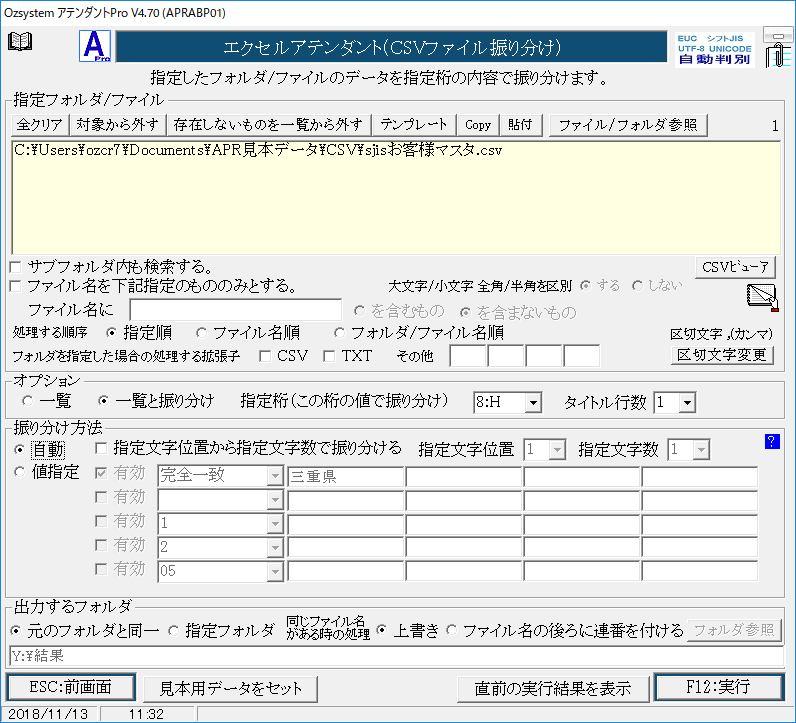The width and height of the screenshot is (796, 723).
Task: Click 直前の実行結果を表示 button
Action: click(553, 688)
